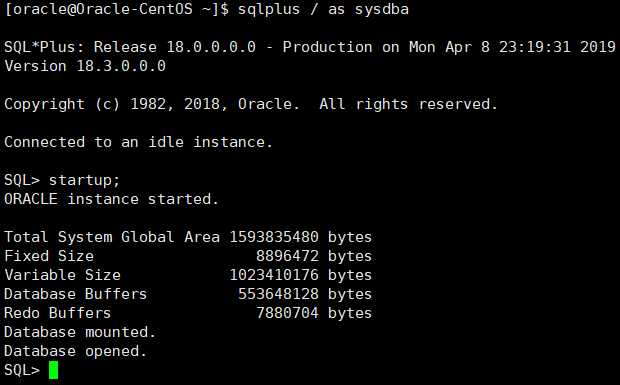Viewport: 620px width, 385px height.
Task: Click the 'SQL>' prompt before 'startup;'
Action: (22, 180)
